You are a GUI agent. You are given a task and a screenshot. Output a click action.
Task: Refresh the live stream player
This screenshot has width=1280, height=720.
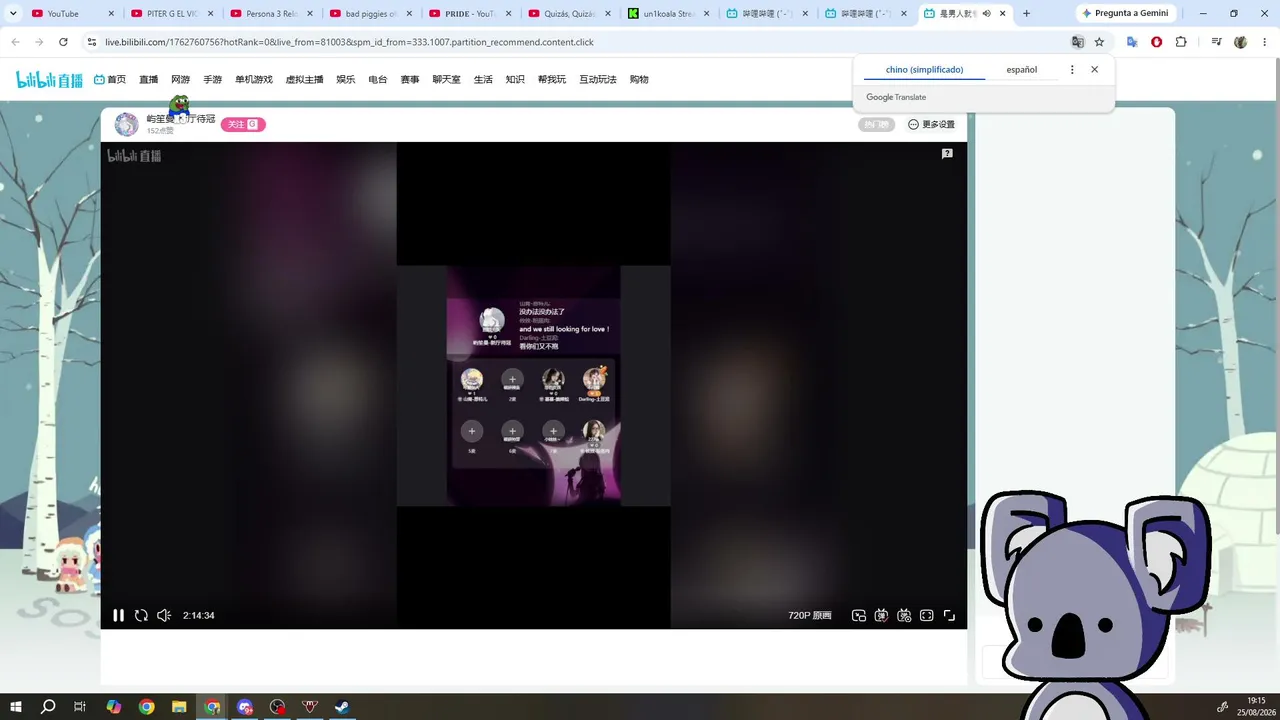[x=141, y=616]
